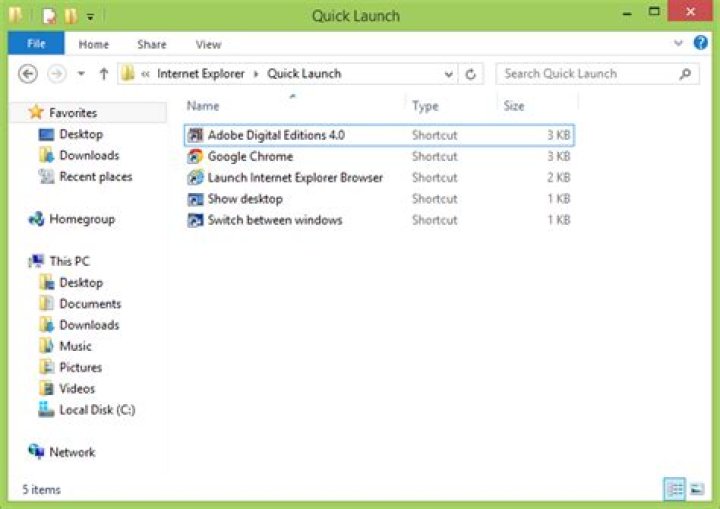Image resolution: width=720 pixels, height=509 pixels.
Task: Select the Adobe Digital Editions 4.0 shortcut icon
Action: click(x=195, y=135)
